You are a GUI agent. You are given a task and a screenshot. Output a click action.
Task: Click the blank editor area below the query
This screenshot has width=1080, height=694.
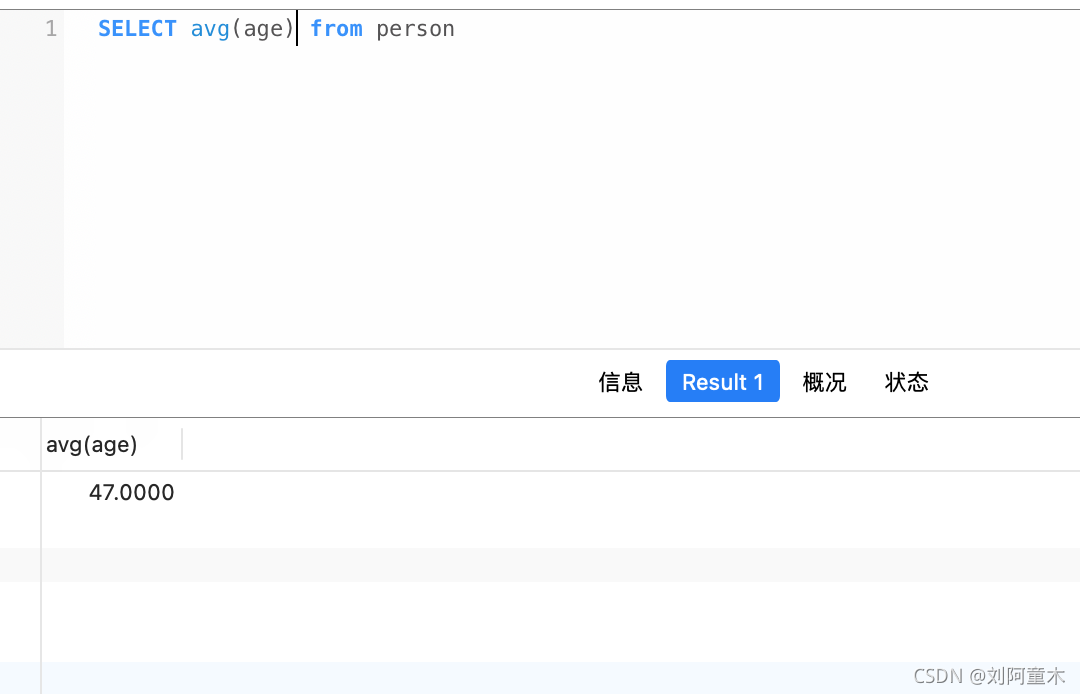coord(500,180)
